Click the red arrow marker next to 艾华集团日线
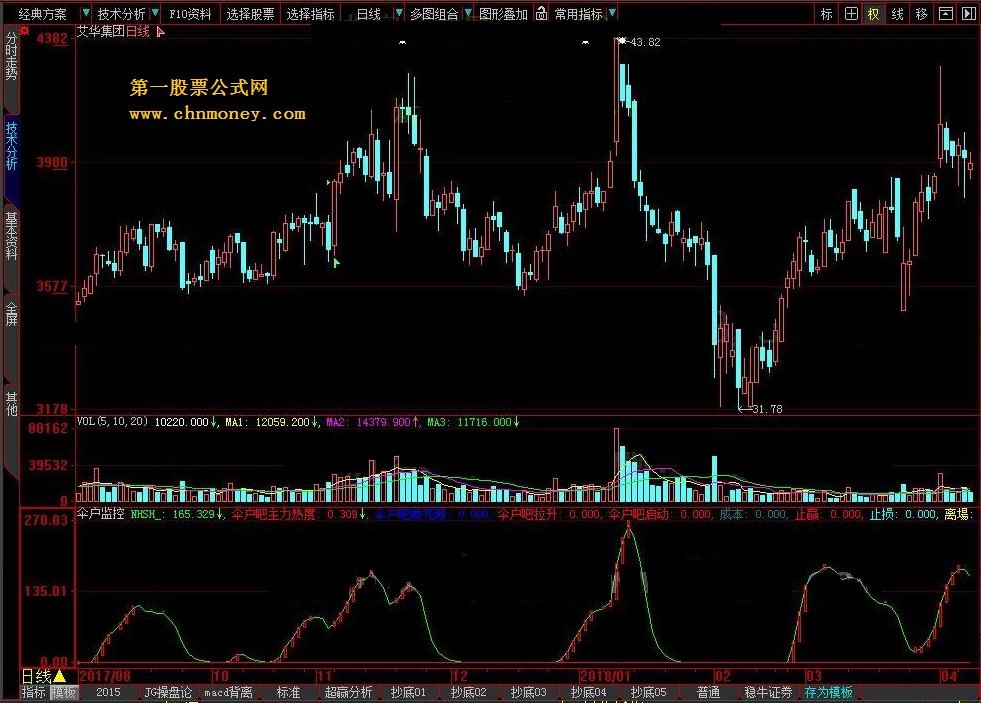This screenshot has width=981, height=703. 160,31
